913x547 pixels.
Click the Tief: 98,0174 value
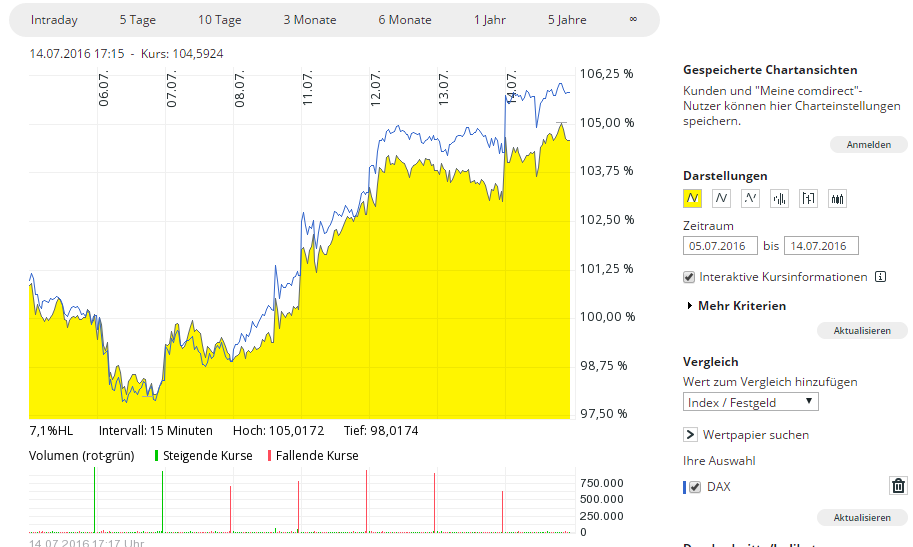[x=381, y=430]
